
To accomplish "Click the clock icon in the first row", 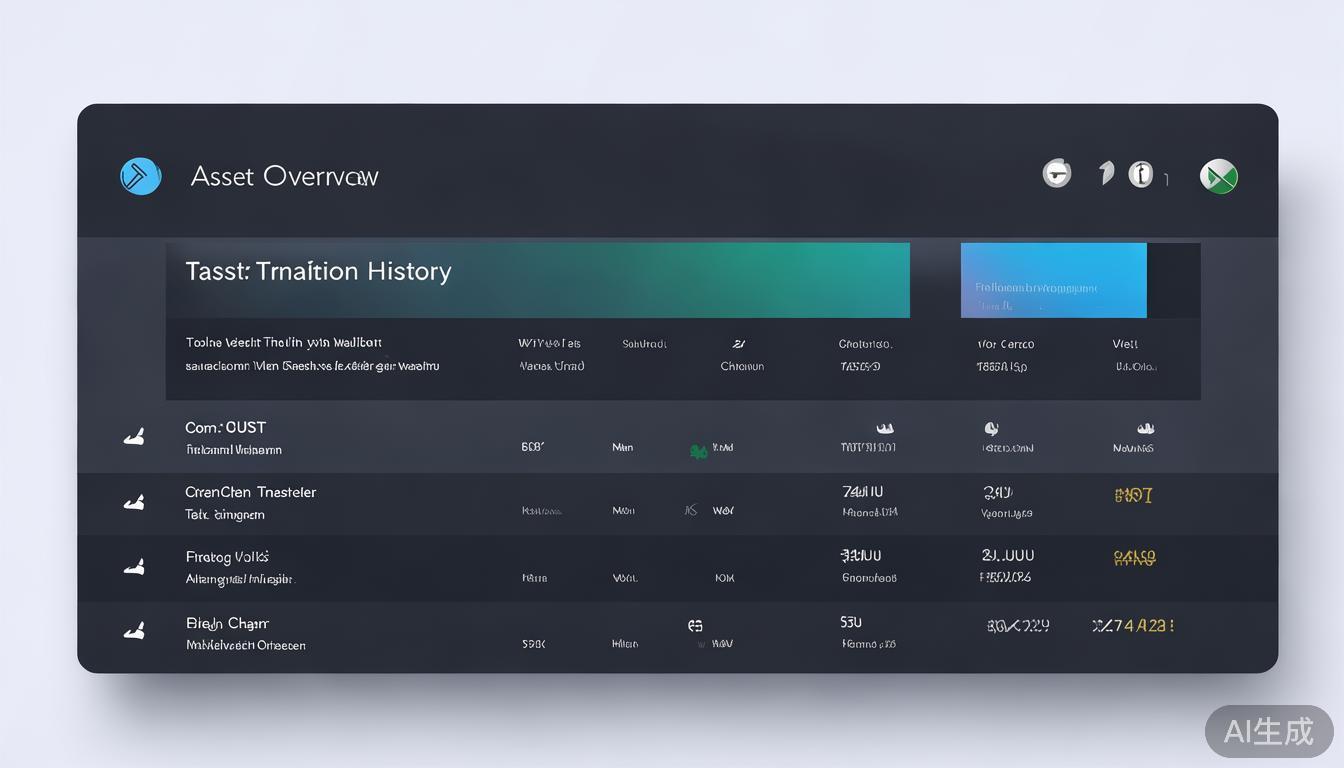I will click(991, 428).
